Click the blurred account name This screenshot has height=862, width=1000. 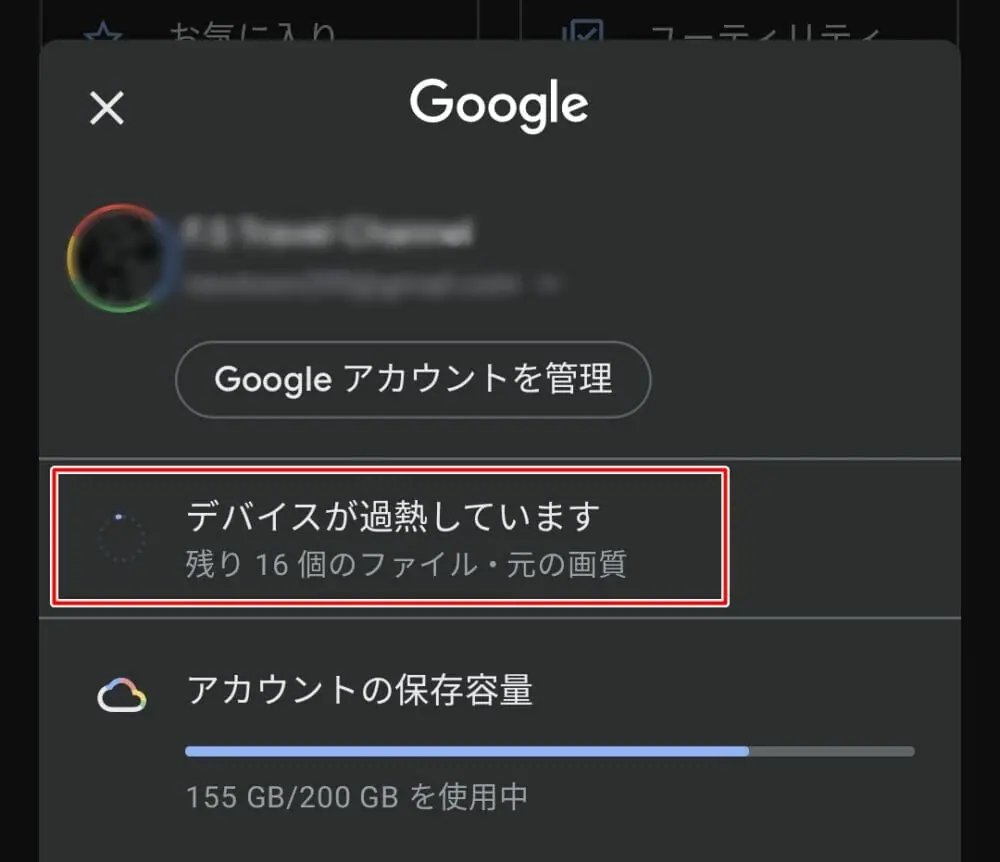pyautogui.click(x=326, y=234)
